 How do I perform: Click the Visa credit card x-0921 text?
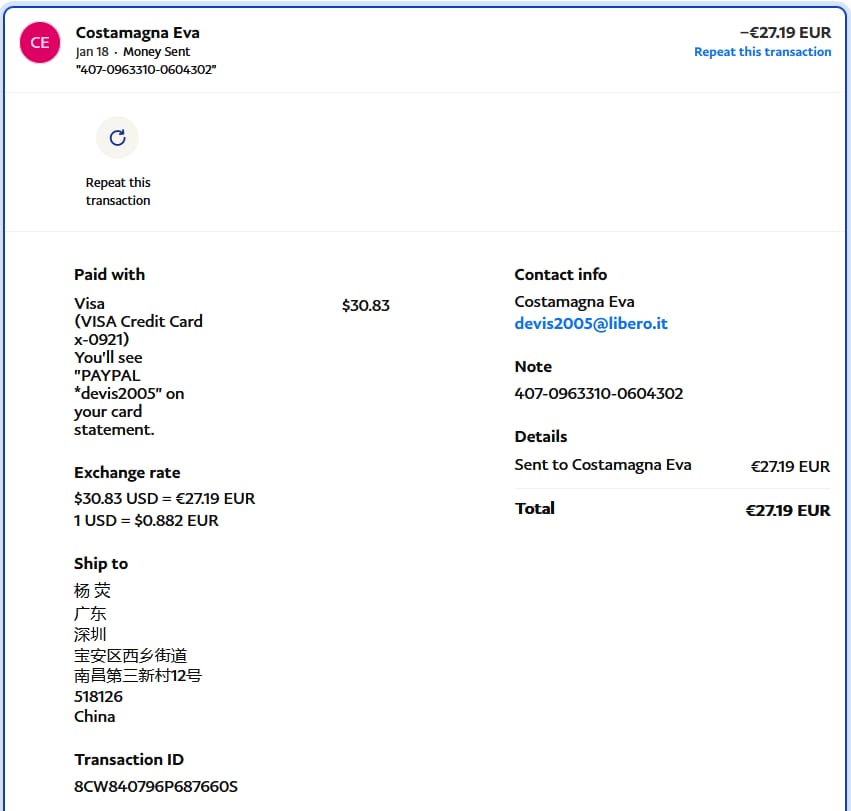(138, 321)
